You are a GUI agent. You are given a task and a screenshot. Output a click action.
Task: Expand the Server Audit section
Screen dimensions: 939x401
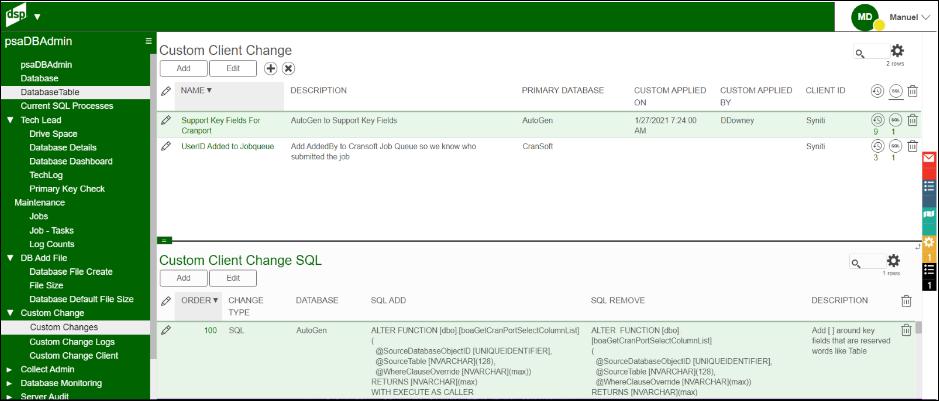pos(10,396)
